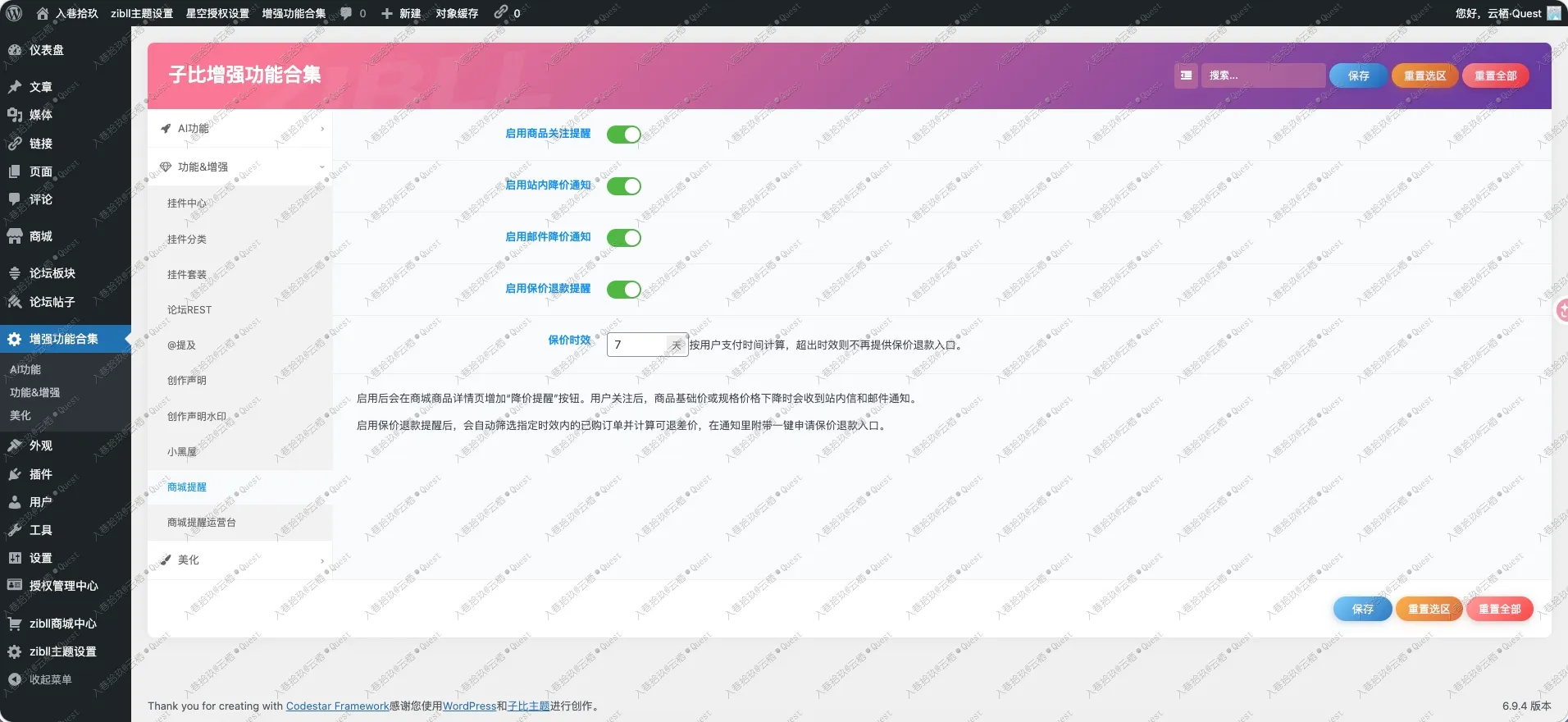Click the 插件 plug icon
Screen dimensions: 1568x722
point(15,474)
